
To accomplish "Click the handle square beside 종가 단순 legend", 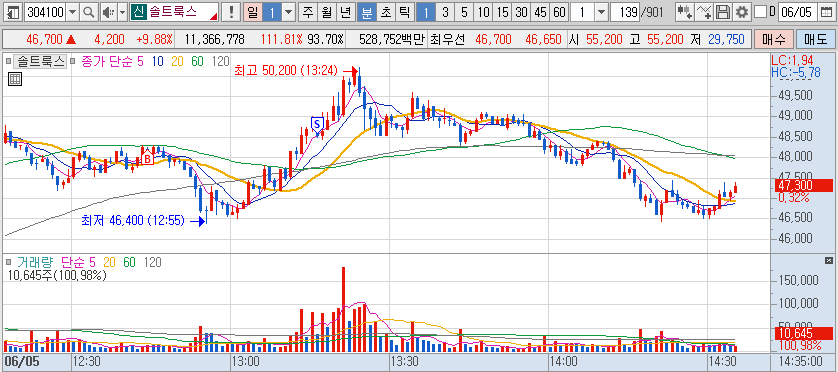I will [74, 61].
